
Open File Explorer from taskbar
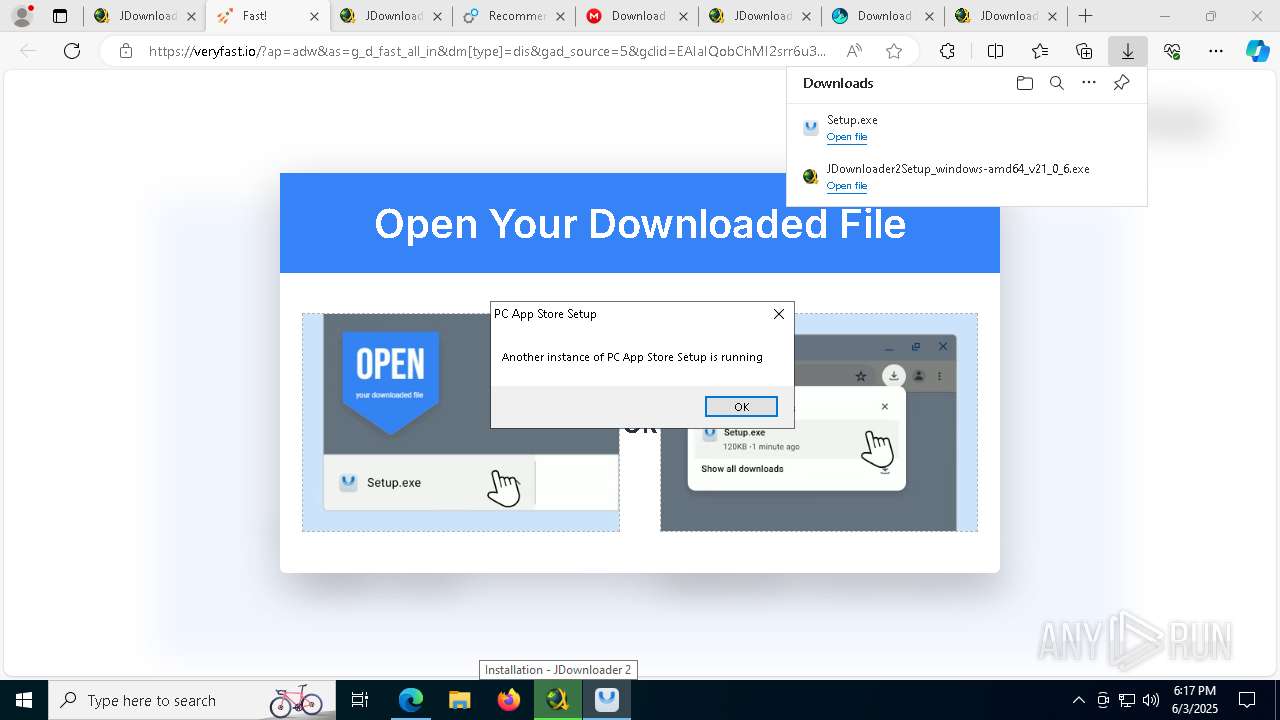[459, 700]
